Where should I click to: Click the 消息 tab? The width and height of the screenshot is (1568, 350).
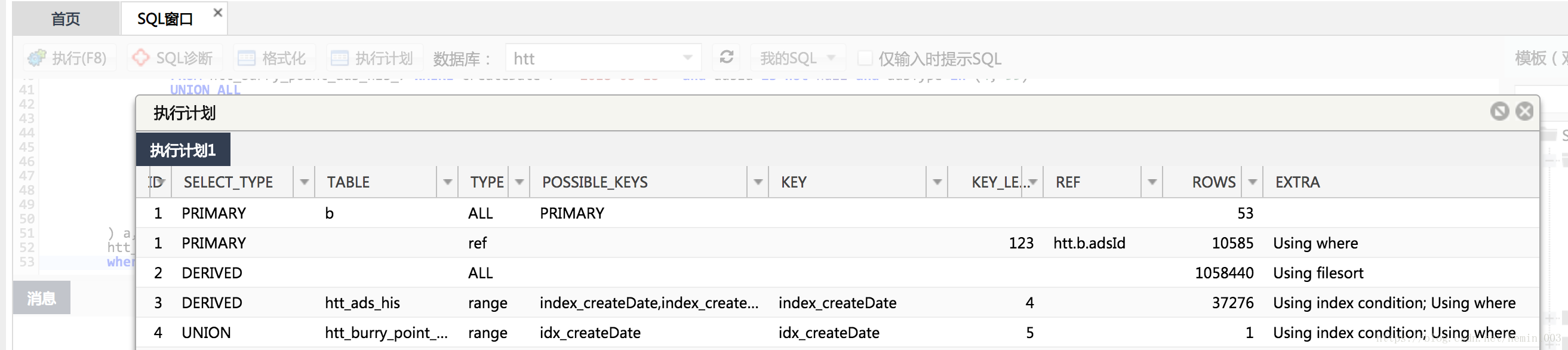(41, 297)
